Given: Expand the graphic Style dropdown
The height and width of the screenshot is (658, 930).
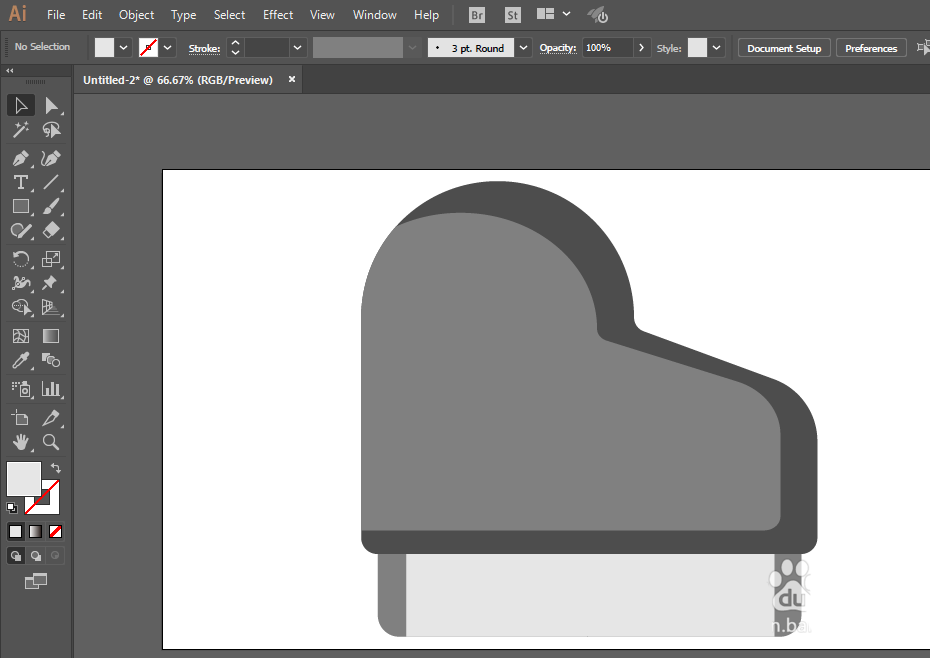Looking at the screenshot, I should click(x=717, y=48).
